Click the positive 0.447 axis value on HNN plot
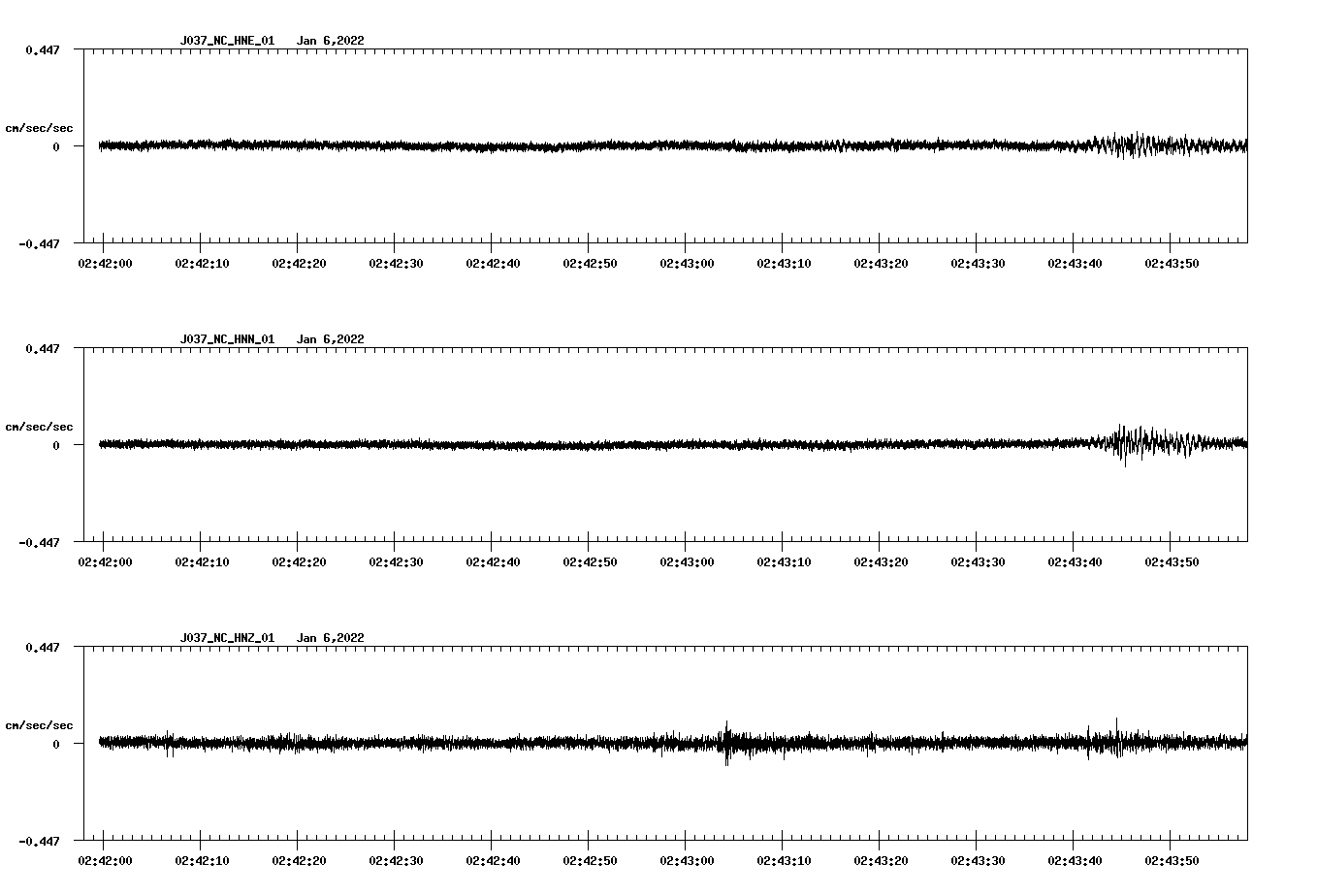Screen dimensions: 1317x896 point(42,348)
